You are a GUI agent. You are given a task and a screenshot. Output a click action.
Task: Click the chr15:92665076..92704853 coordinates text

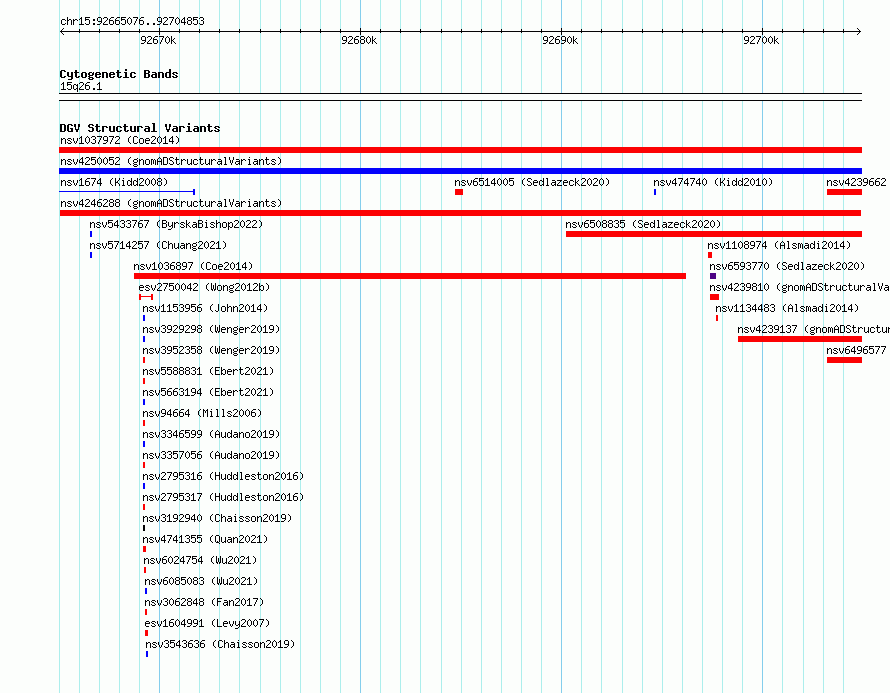click(x=132, y=21)
